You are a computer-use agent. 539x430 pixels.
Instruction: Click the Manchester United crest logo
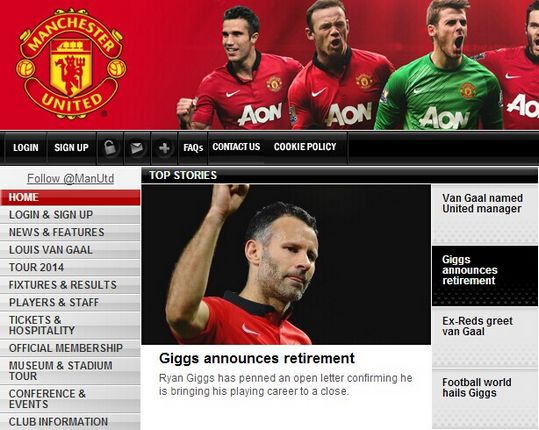pos(71,64)
